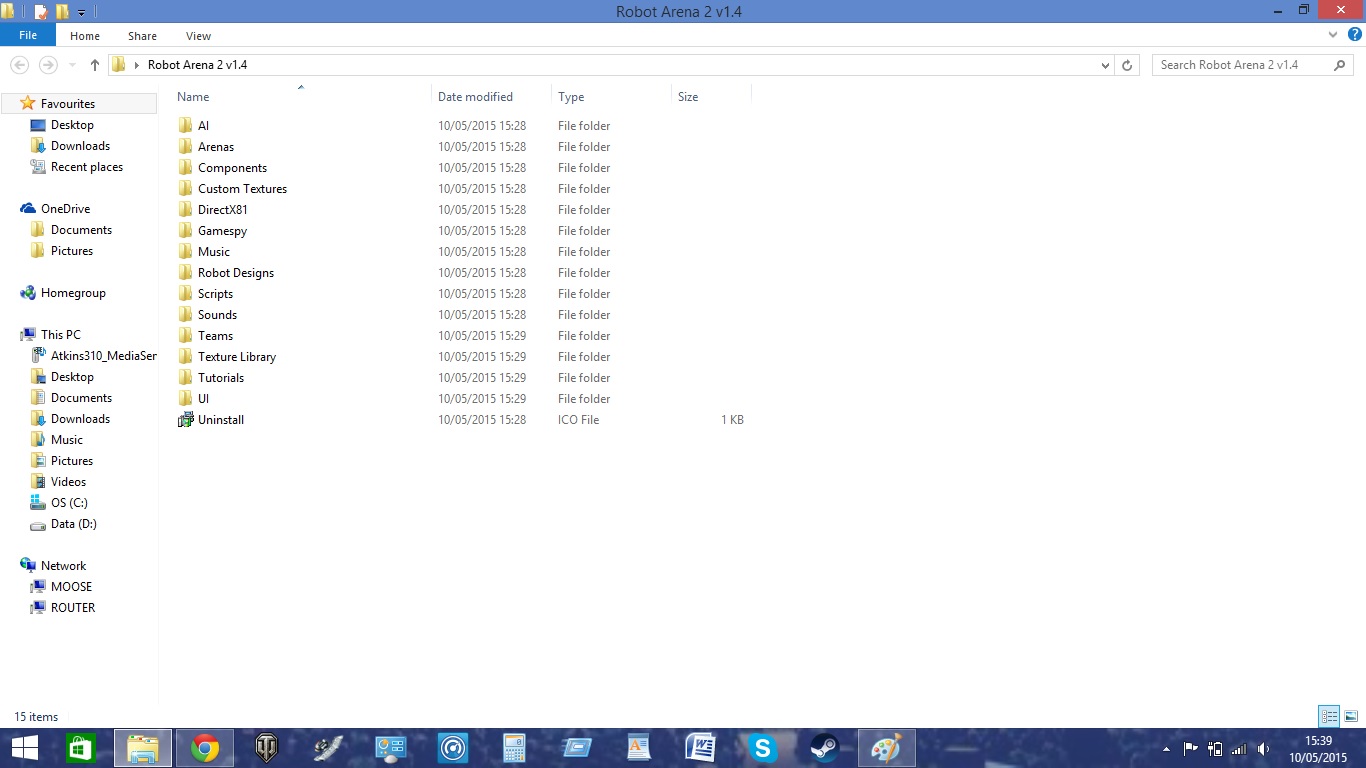This screenshot has width=1366, height=768.
Task: Switch to large icons view layout
Action: pos(1351,716)
